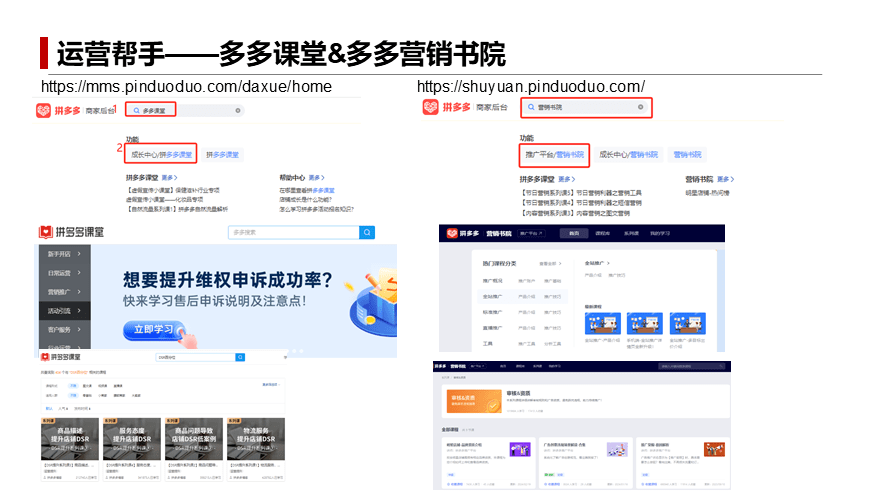
Task: Click the search field reading 营销书院
Action: [x=586, y=107]
